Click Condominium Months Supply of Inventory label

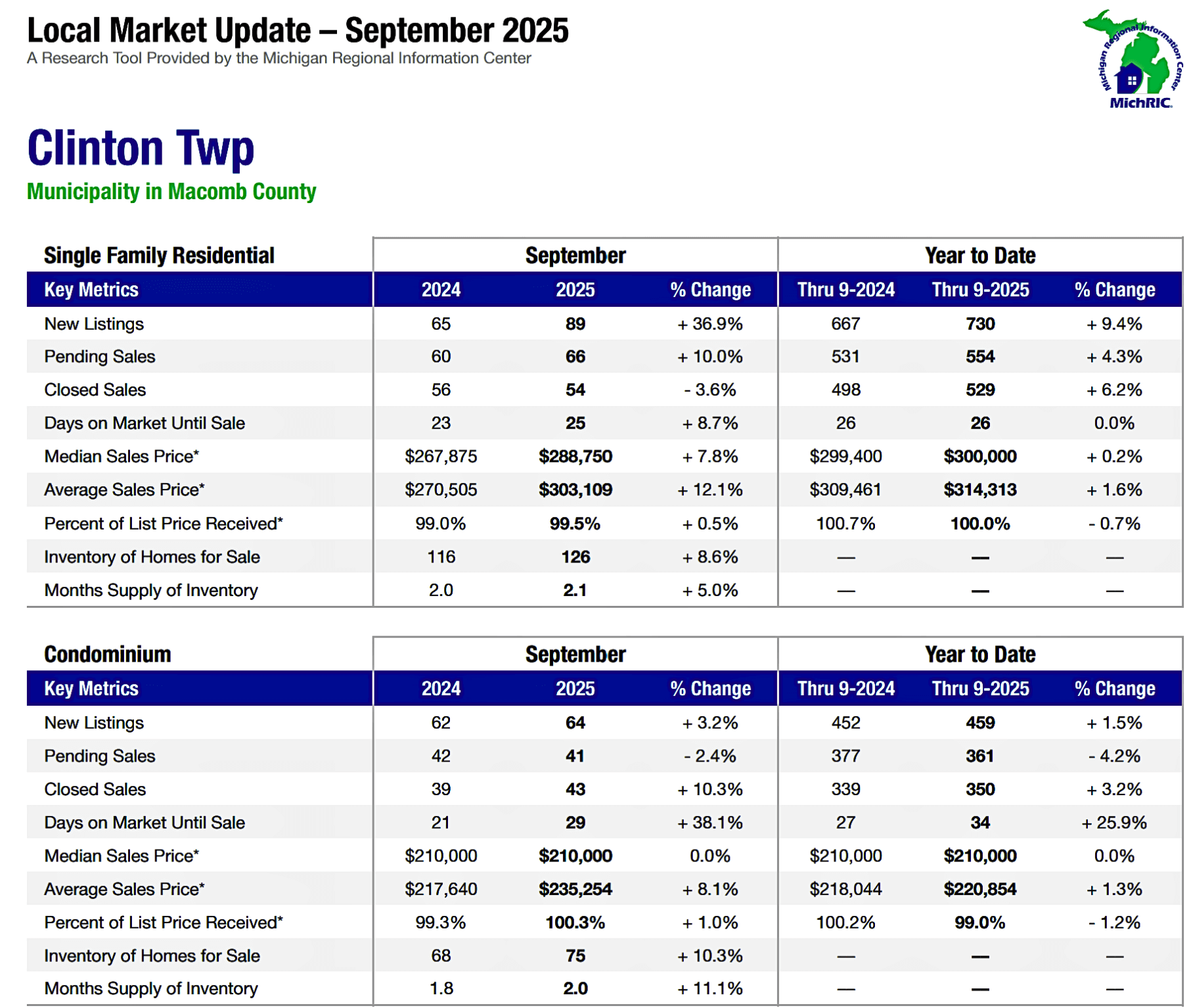tap(151, 989)
